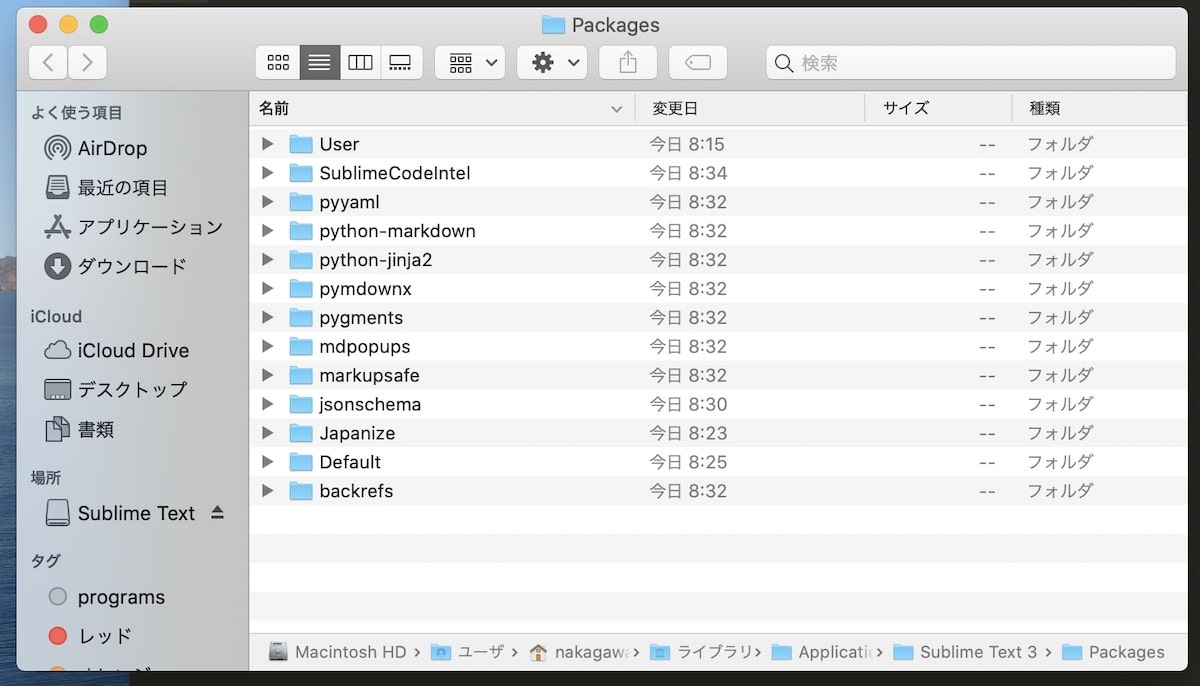
Task: Expand the pymdownx folder
Action: point(267,289)
